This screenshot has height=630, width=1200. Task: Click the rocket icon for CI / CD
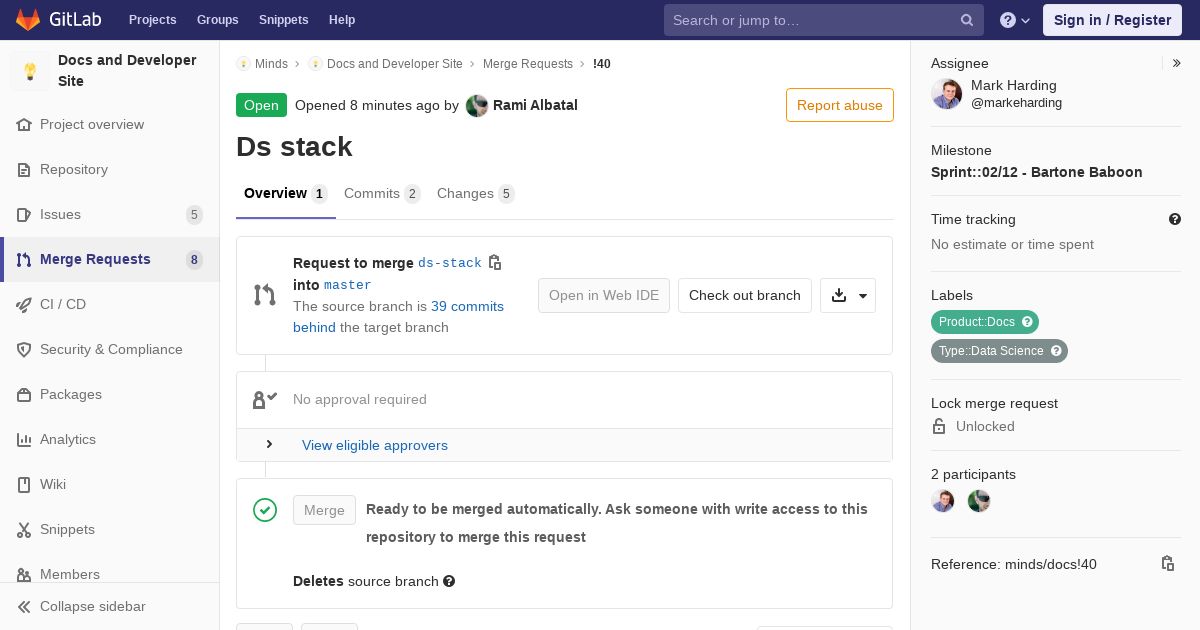pyautogui.click(x=24, y=304)
